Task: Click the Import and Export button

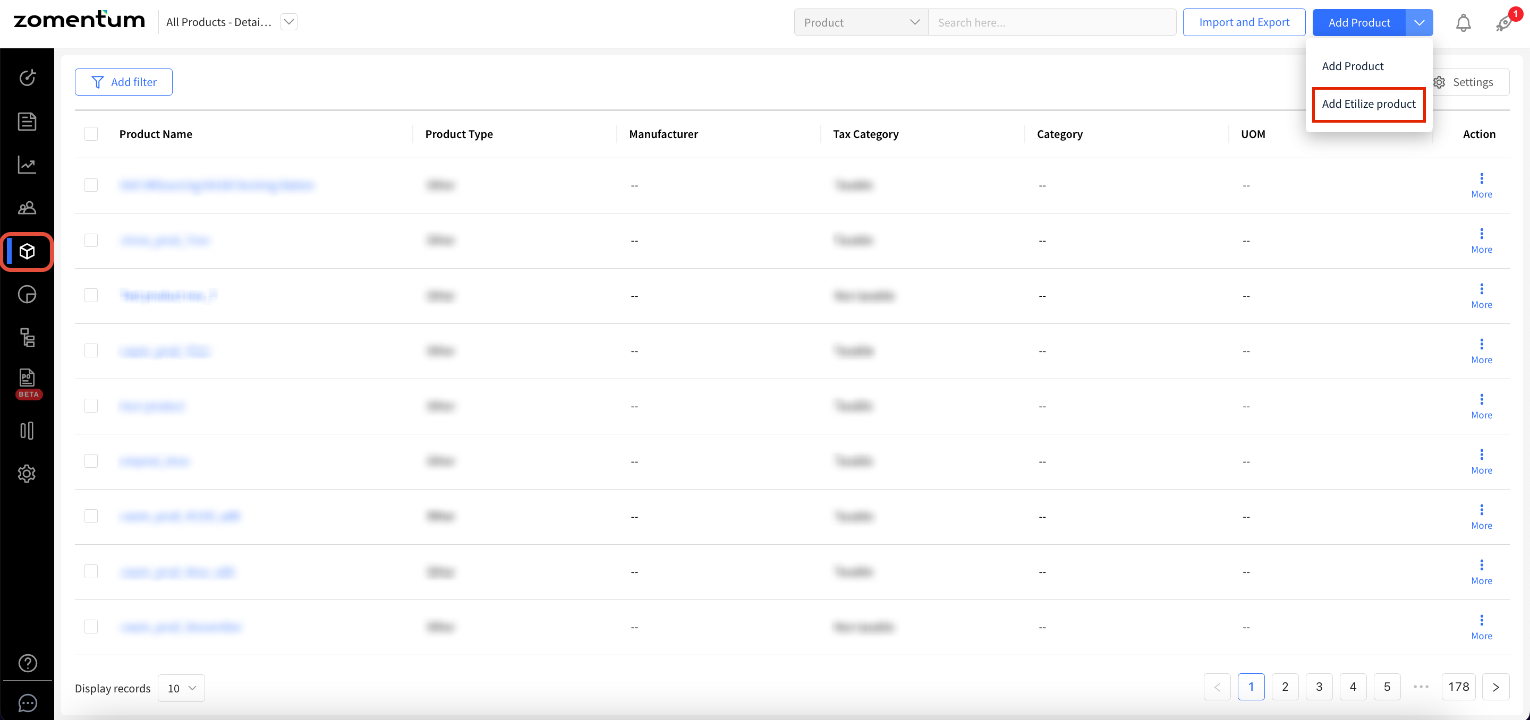Action: click(x=1244, y=22)
